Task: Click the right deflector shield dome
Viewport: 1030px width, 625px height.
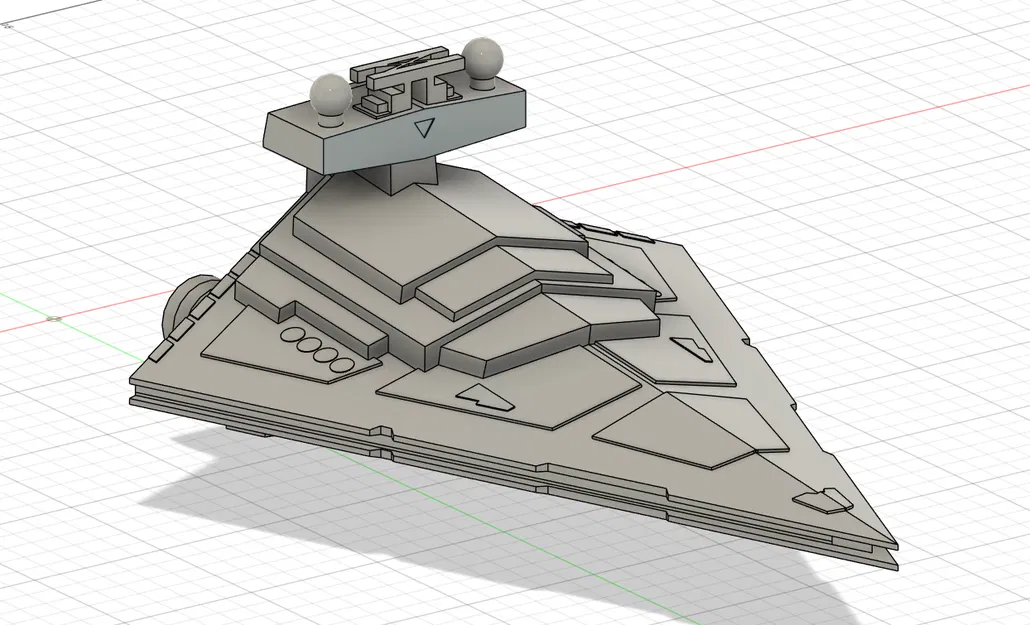Action: click(483, 60)
